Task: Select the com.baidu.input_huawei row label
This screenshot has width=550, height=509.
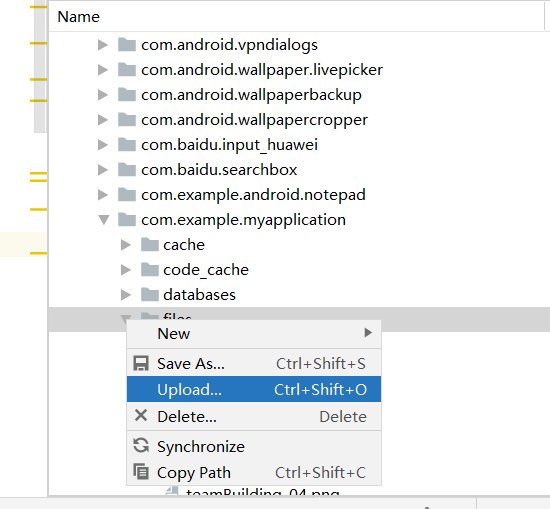Action: pos(229,145)
